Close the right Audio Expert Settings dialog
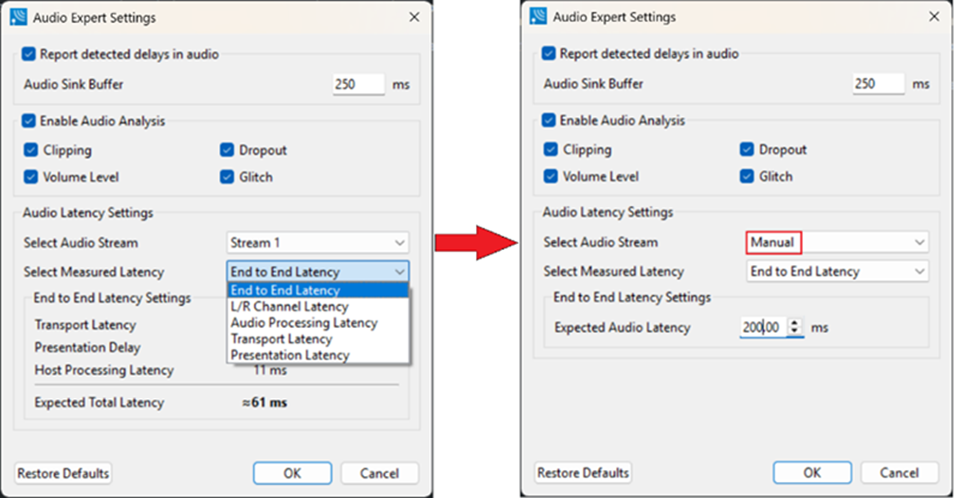The height and width of the screenshot is (498, 955). point(934,16)
